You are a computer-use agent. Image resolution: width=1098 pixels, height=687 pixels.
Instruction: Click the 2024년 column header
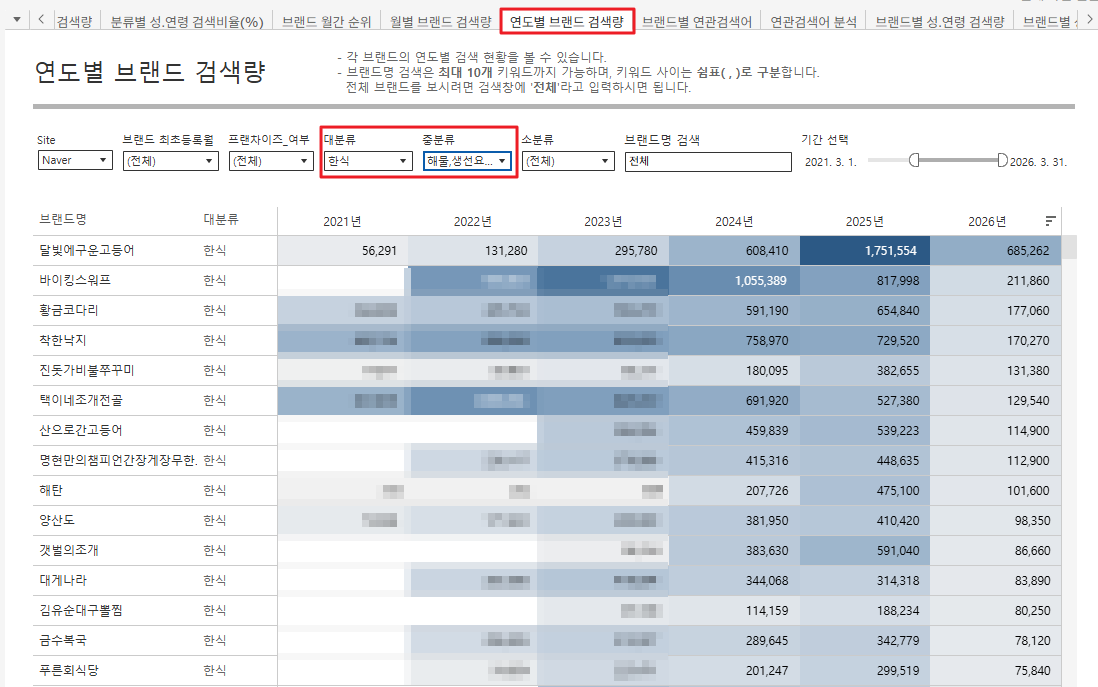(734, 221)
